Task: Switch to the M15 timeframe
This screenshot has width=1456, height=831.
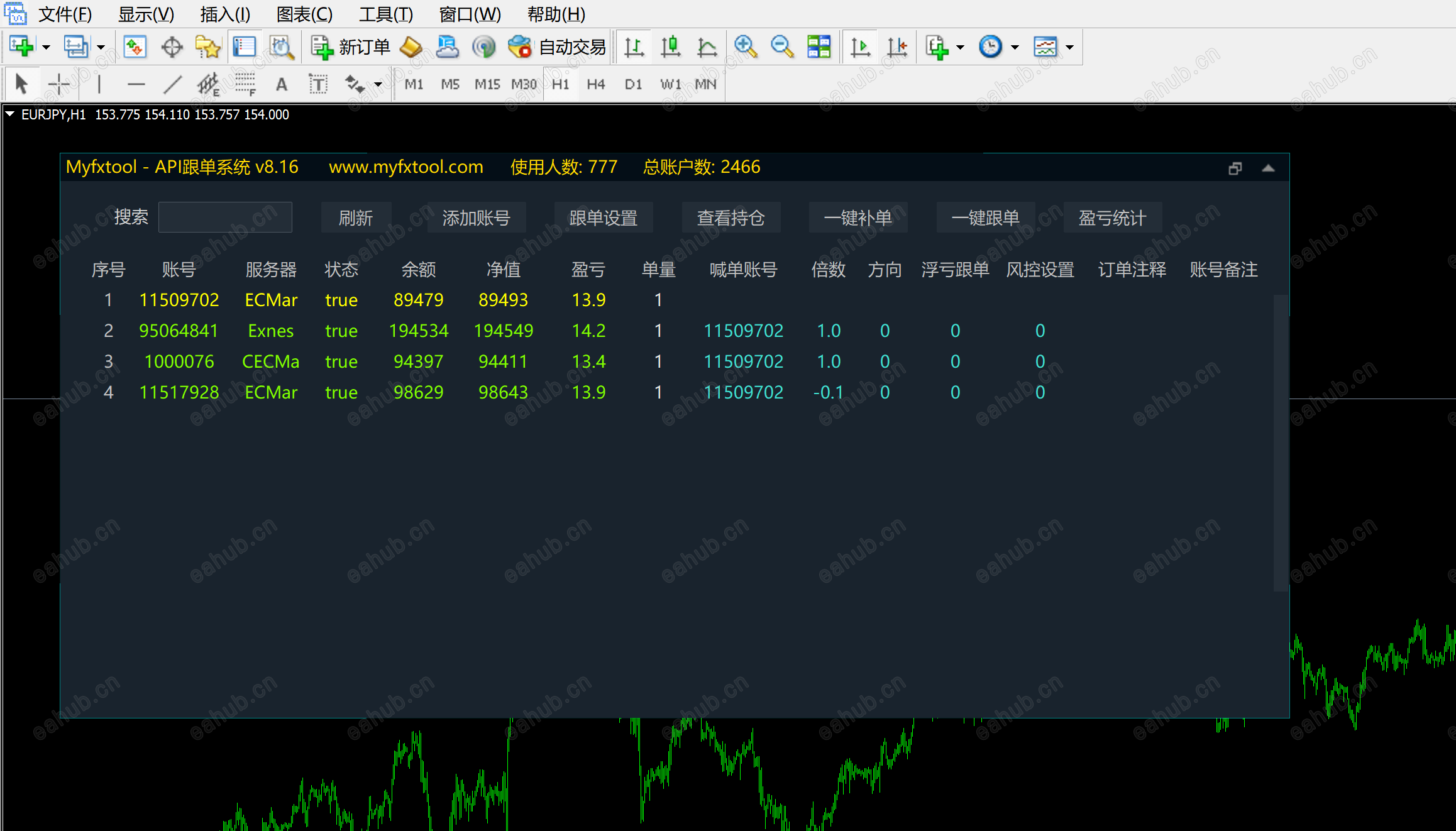Action: [x=487, y=84]
